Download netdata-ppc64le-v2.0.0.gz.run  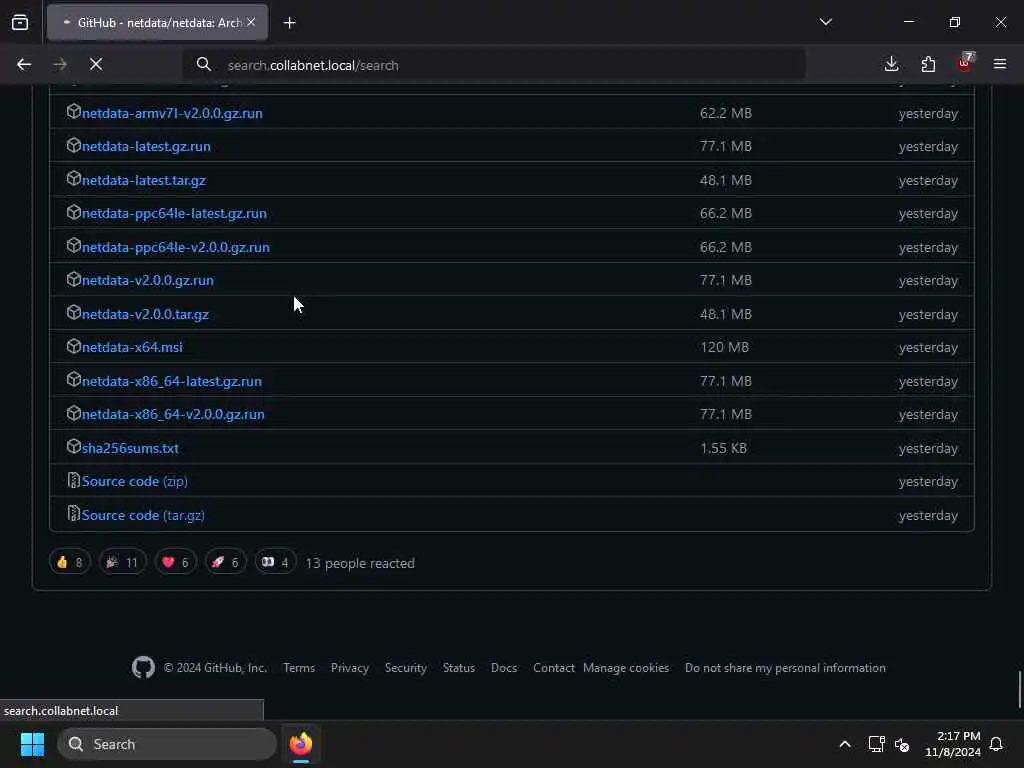click(176, 248)
